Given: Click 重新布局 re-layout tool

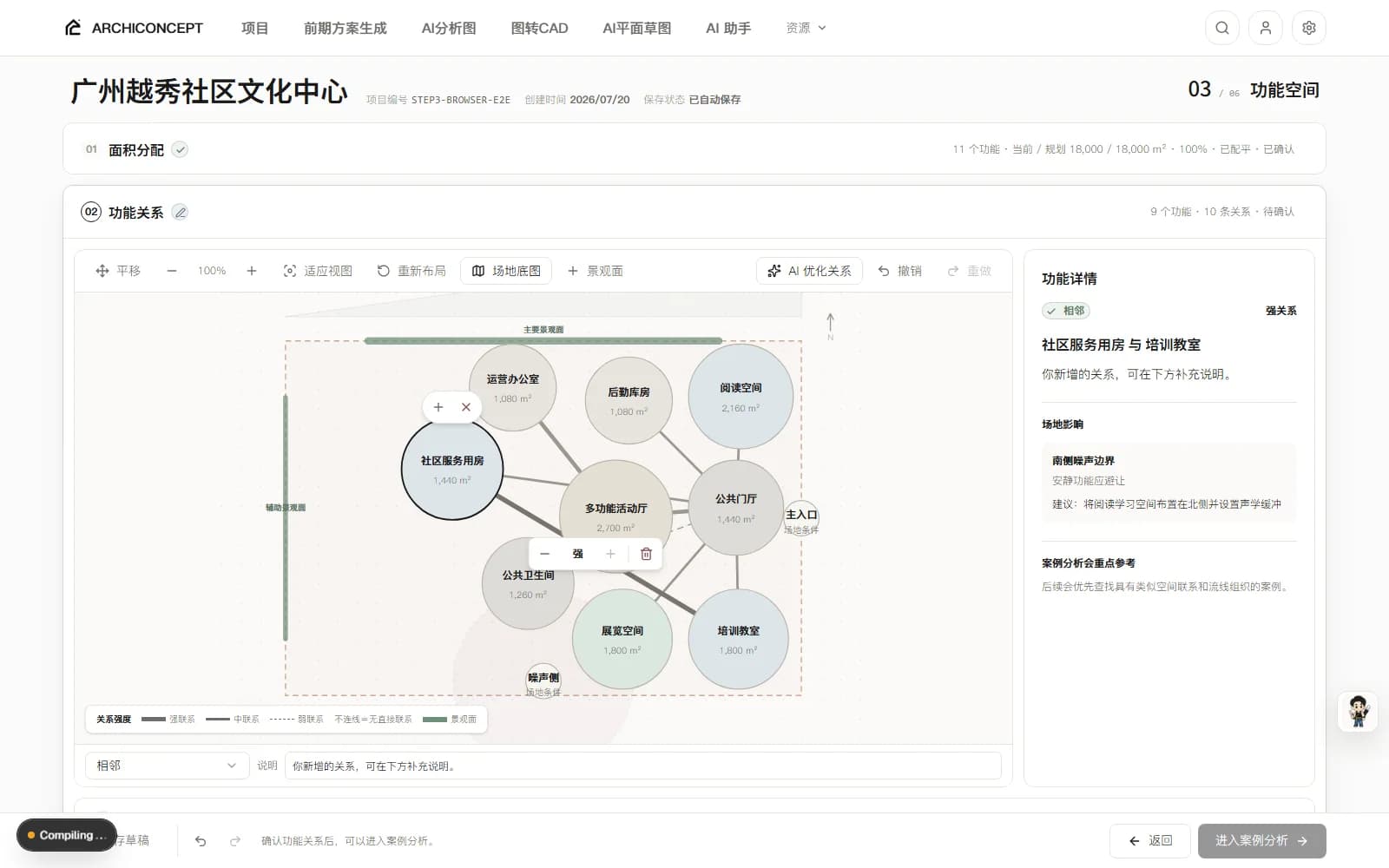Looking at the screenshot, I should pyautogui.click(x=411, y=271).
